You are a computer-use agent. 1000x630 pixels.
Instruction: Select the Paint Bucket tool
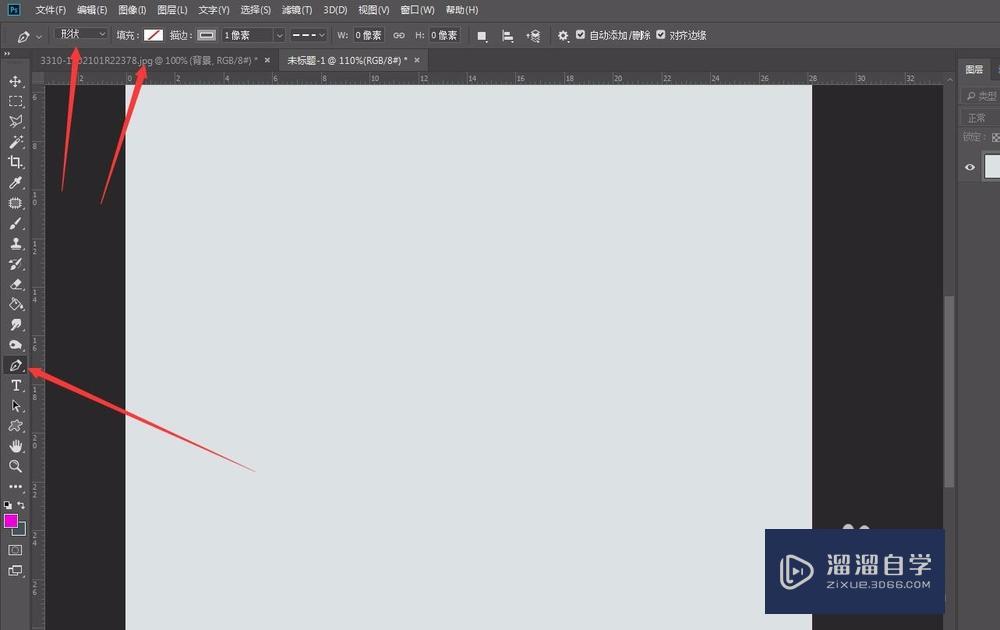point(15,305)
